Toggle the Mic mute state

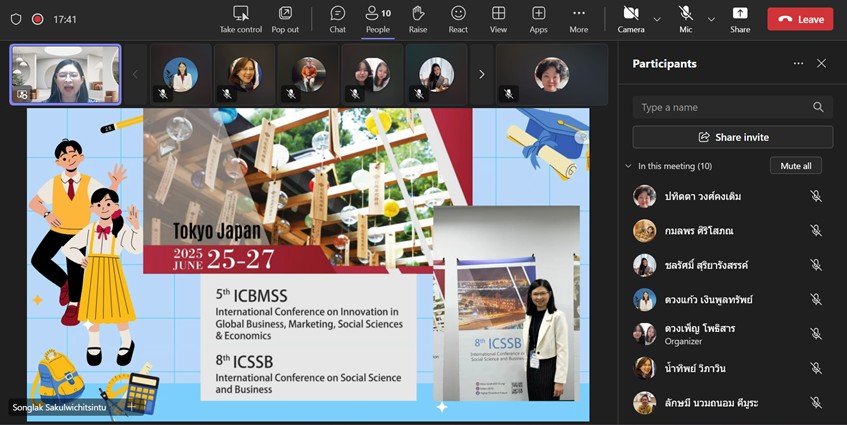[x=686, y=18]
